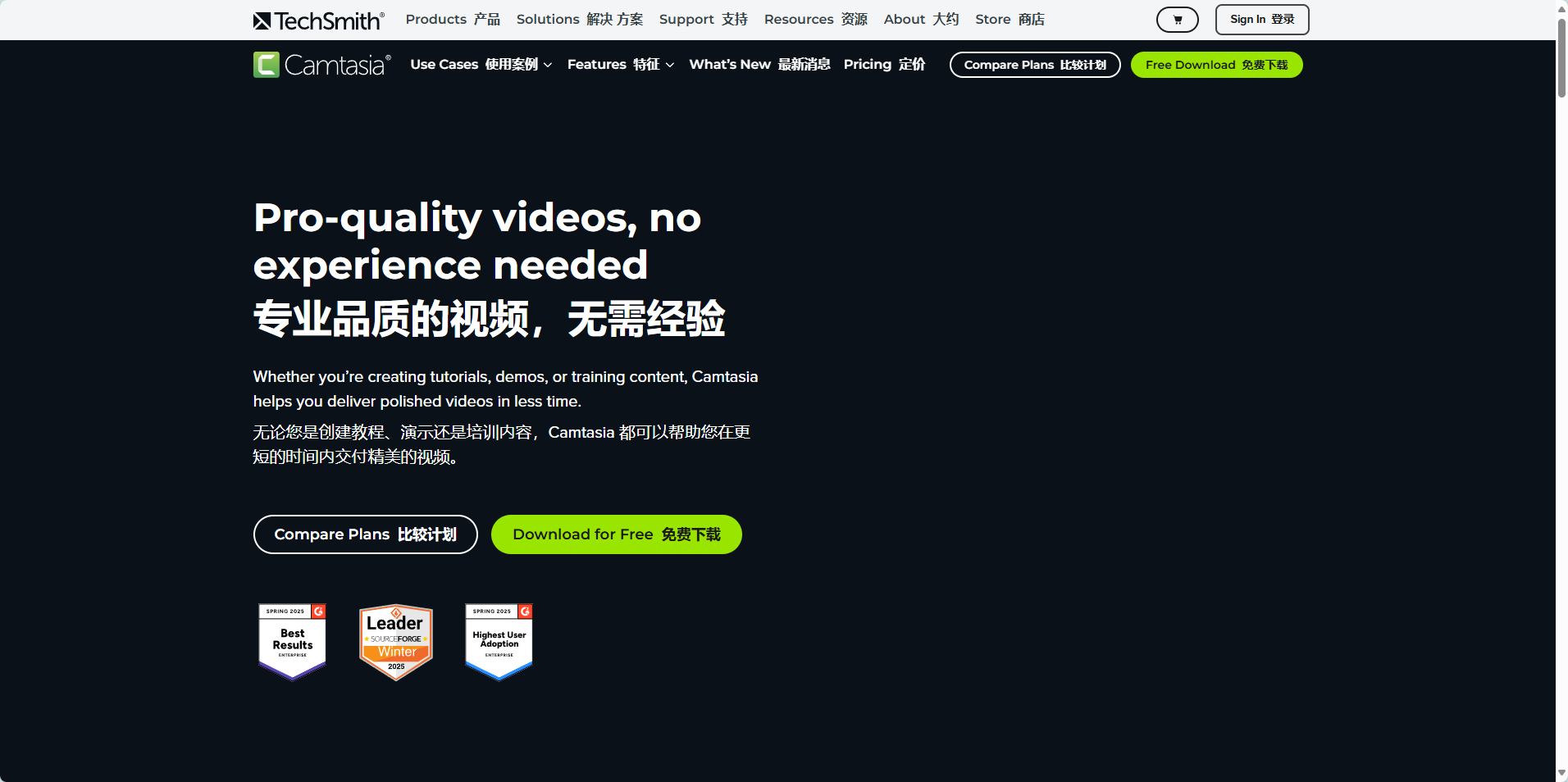Expand the Features dropdown
Viewport: 1568px width, 782px height.
tap(621, 65)
